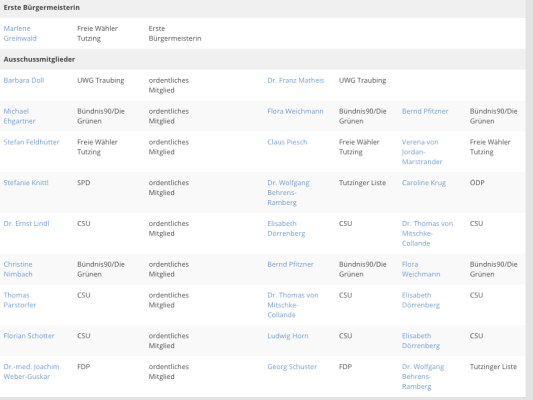This screenshot has width=533, height=400.
Task: Click the Ausschussmitglieder section header
Action: point(262,59)
